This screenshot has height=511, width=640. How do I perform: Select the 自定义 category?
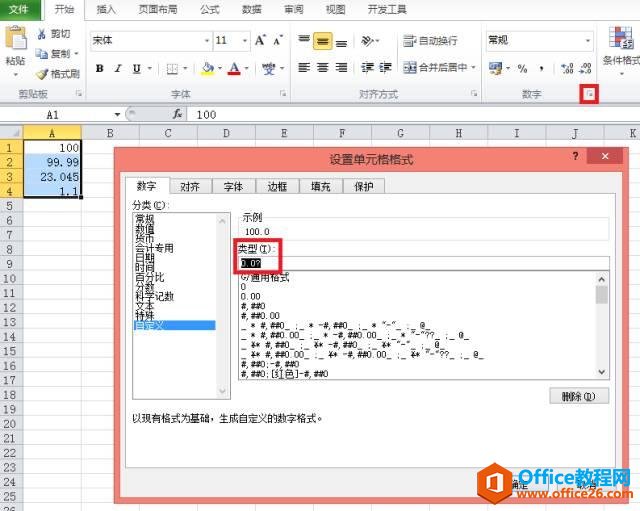point(175,325)
